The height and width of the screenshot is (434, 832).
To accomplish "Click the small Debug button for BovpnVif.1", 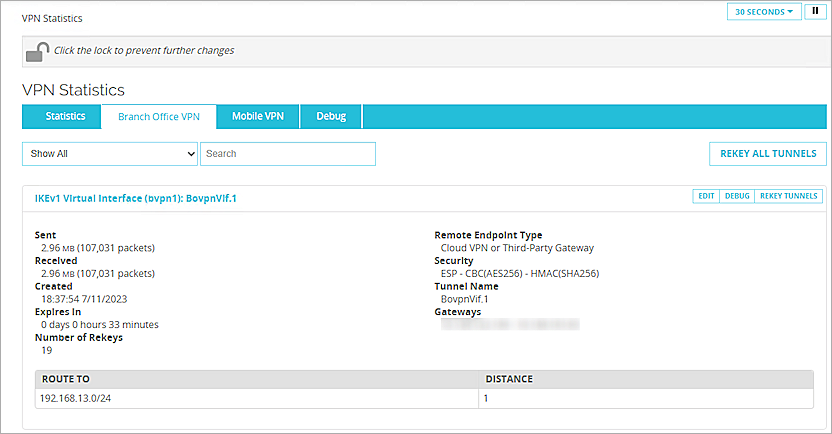I will coord(737,196).
